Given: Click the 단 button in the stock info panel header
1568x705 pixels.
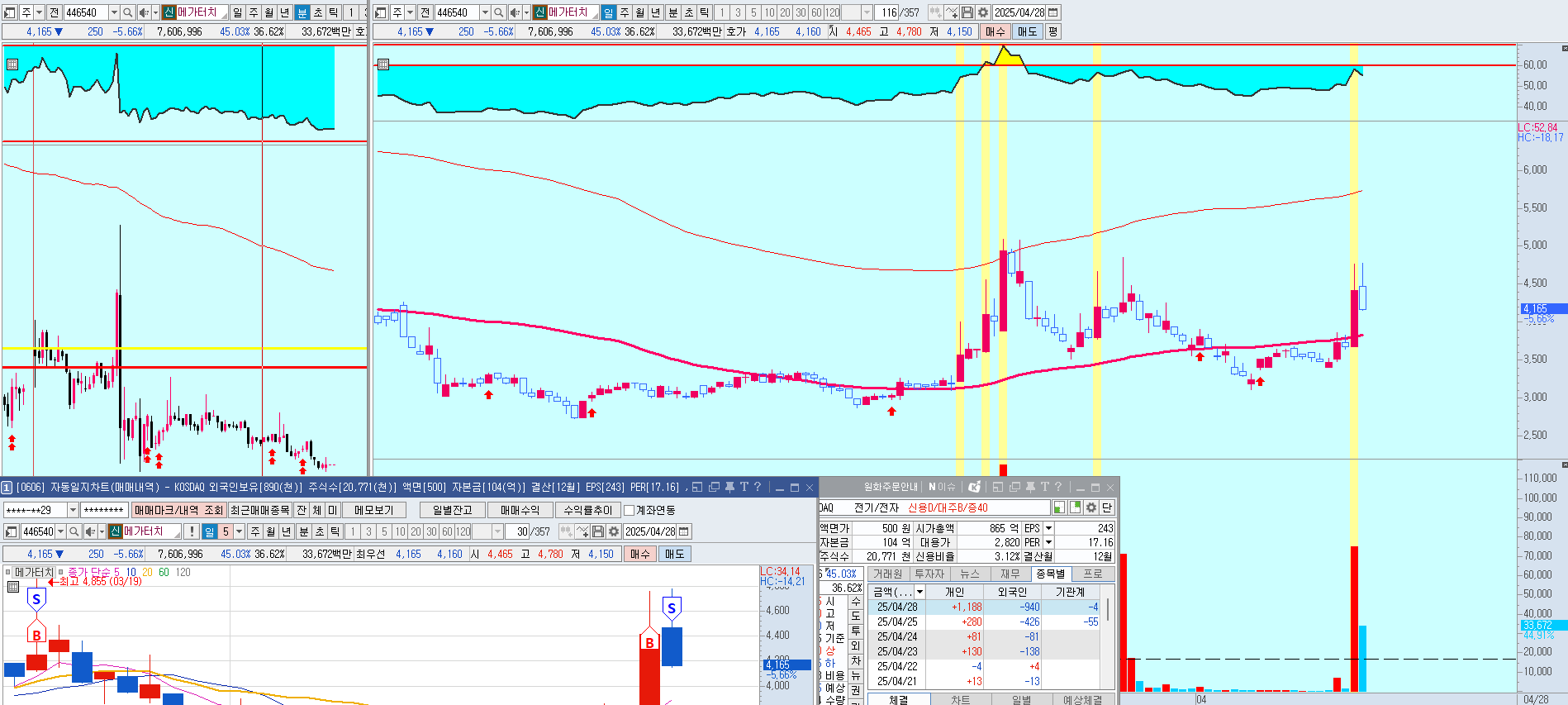Looking at the screenshot, I should 1106,507.
